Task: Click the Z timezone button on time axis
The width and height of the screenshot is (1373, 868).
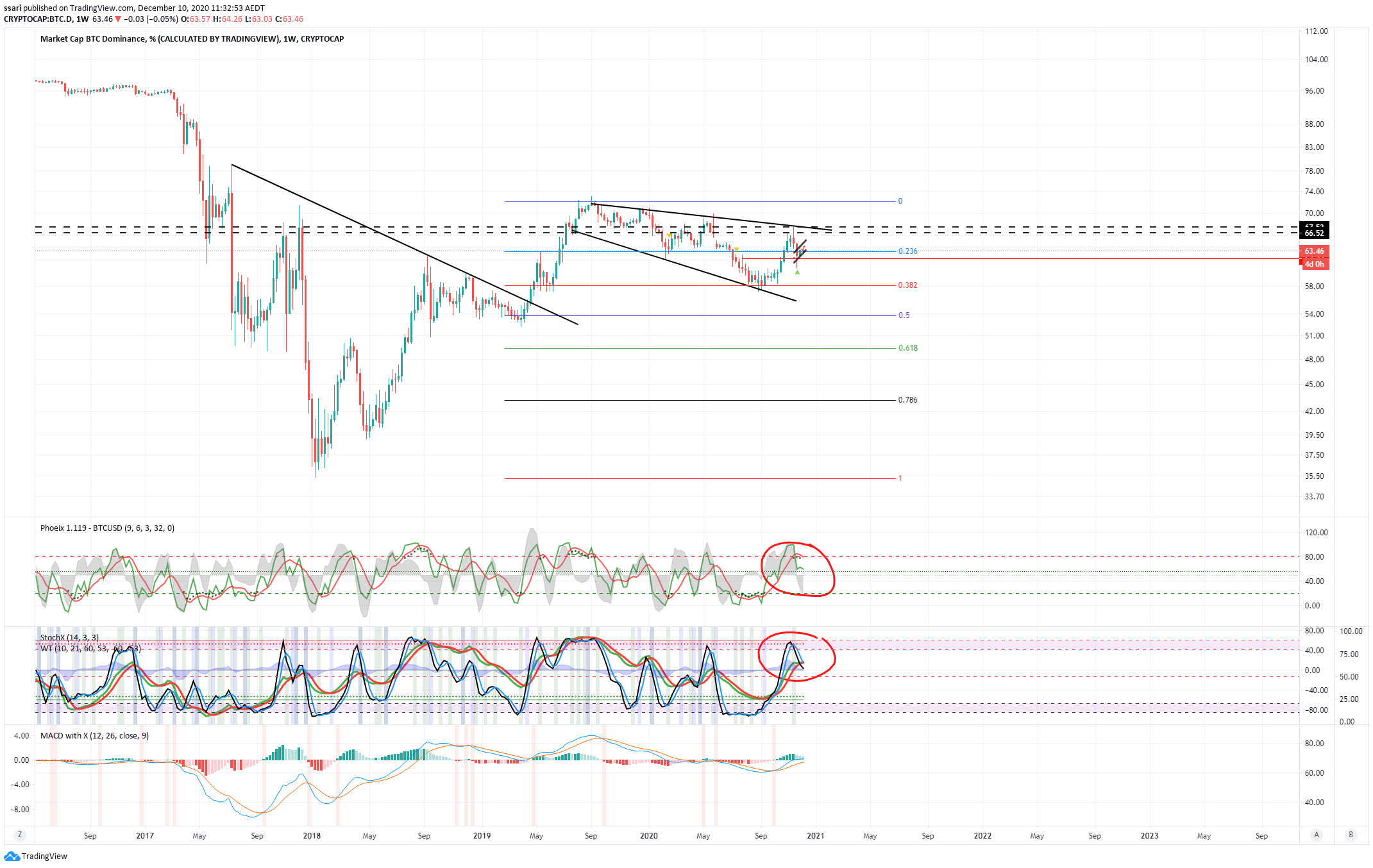Action: pos(20,835)
